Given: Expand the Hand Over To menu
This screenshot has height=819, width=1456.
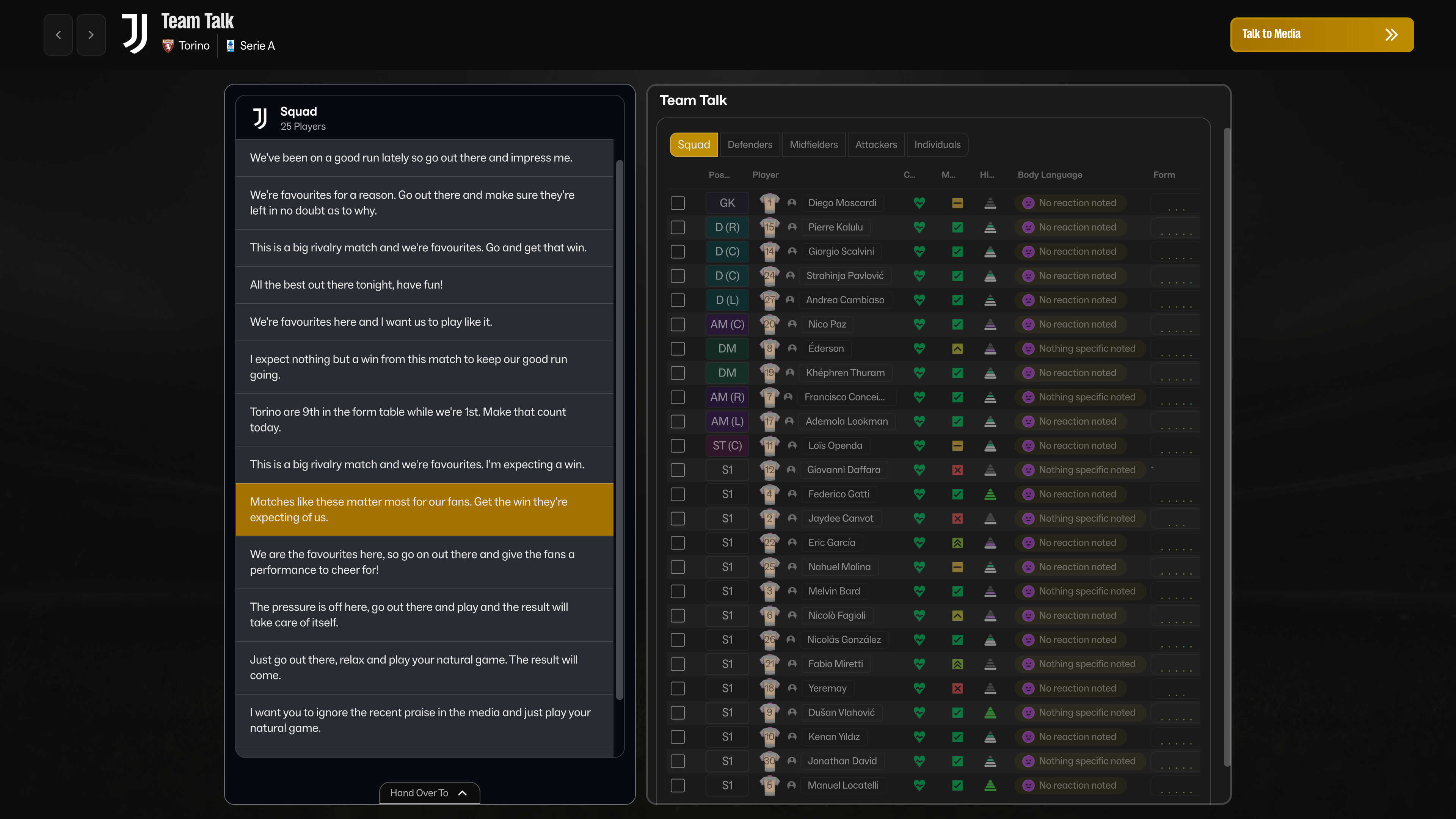Looking at the screenshot, I should coord(429,792).
